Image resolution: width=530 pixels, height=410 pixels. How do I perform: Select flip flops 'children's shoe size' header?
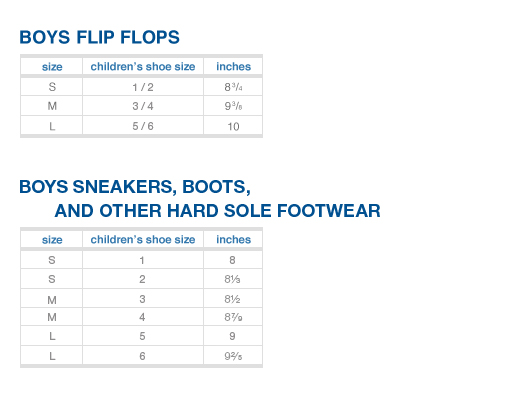point(143,67)
